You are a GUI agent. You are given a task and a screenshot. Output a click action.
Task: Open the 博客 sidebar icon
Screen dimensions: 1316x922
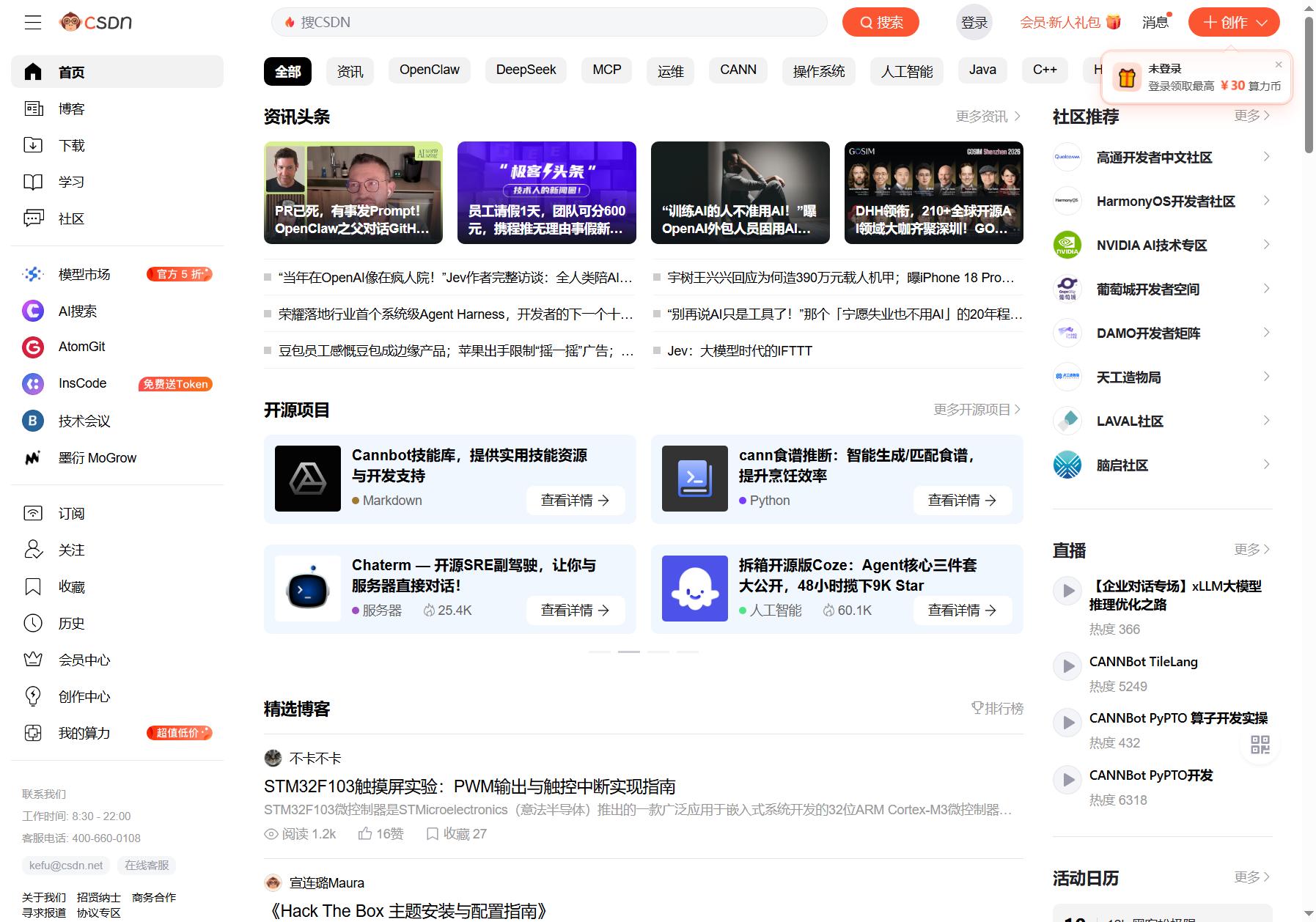[33, 108]
